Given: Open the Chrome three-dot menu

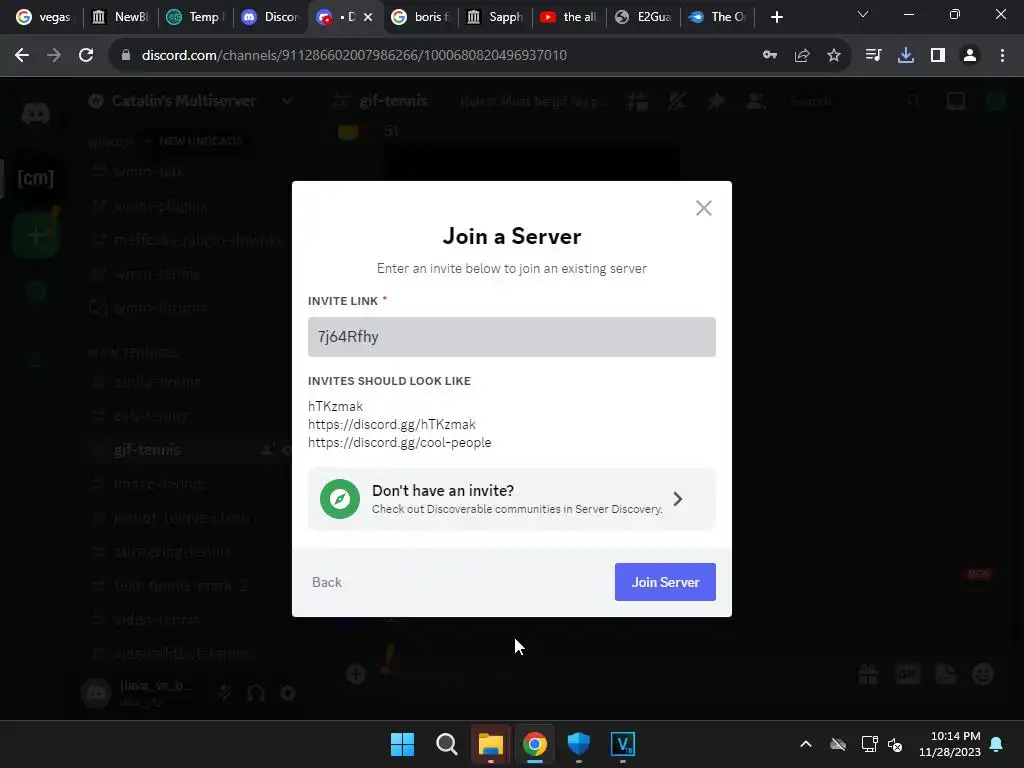Looking at the screenshot, I should 1002,56.
